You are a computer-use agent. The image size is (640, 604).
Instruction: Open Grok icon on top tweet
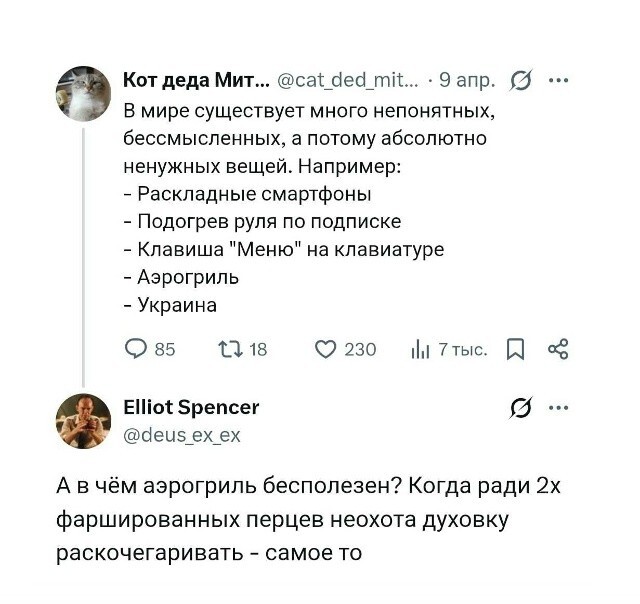tap(520, 80)
